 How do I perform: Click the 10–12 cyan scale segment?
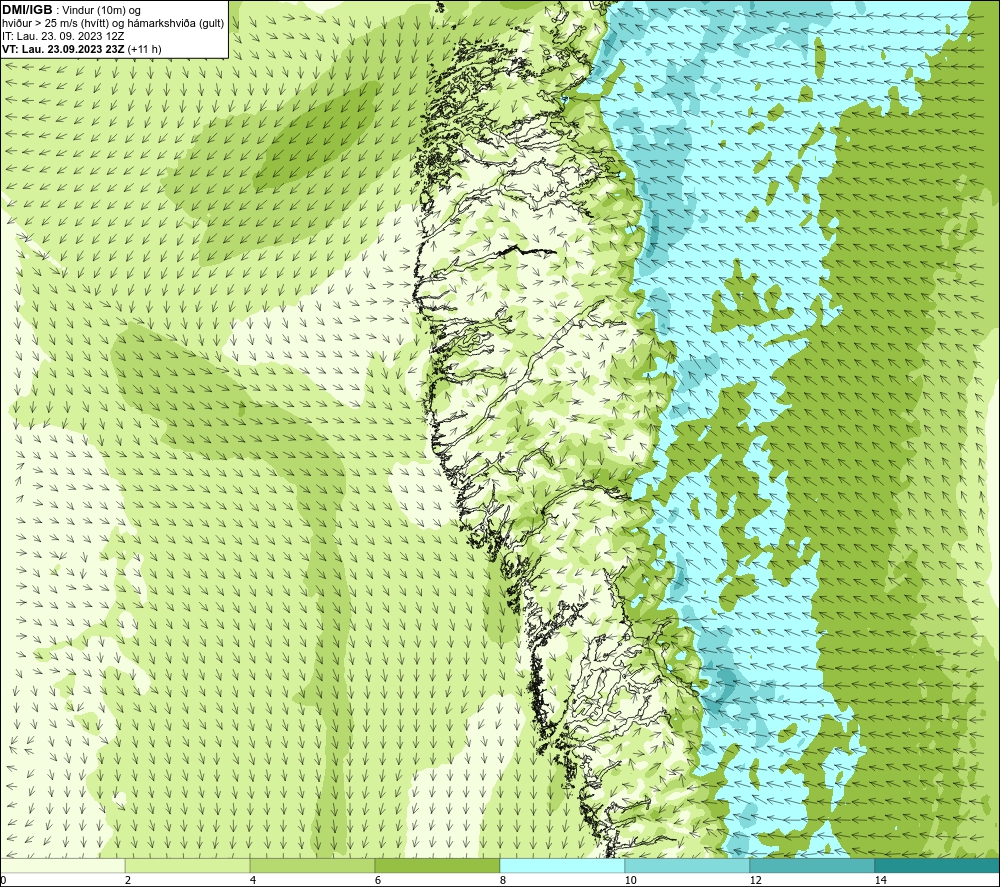click(x=688, y=865)
